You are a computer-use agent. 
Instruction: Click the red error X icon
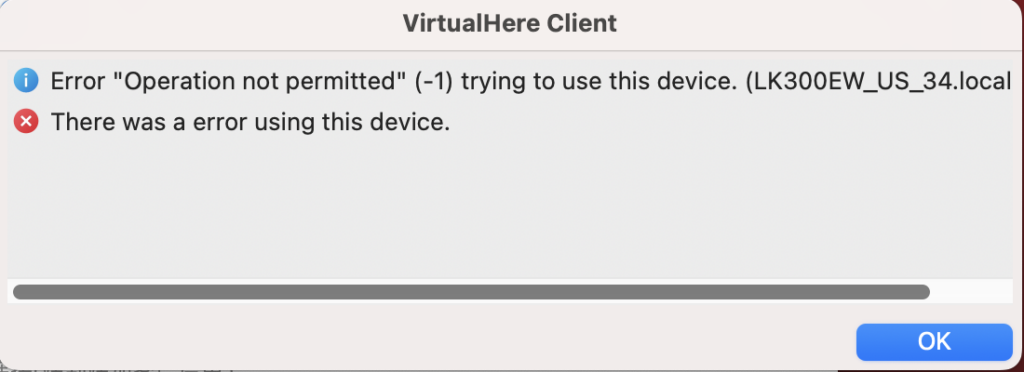point(26,121)
